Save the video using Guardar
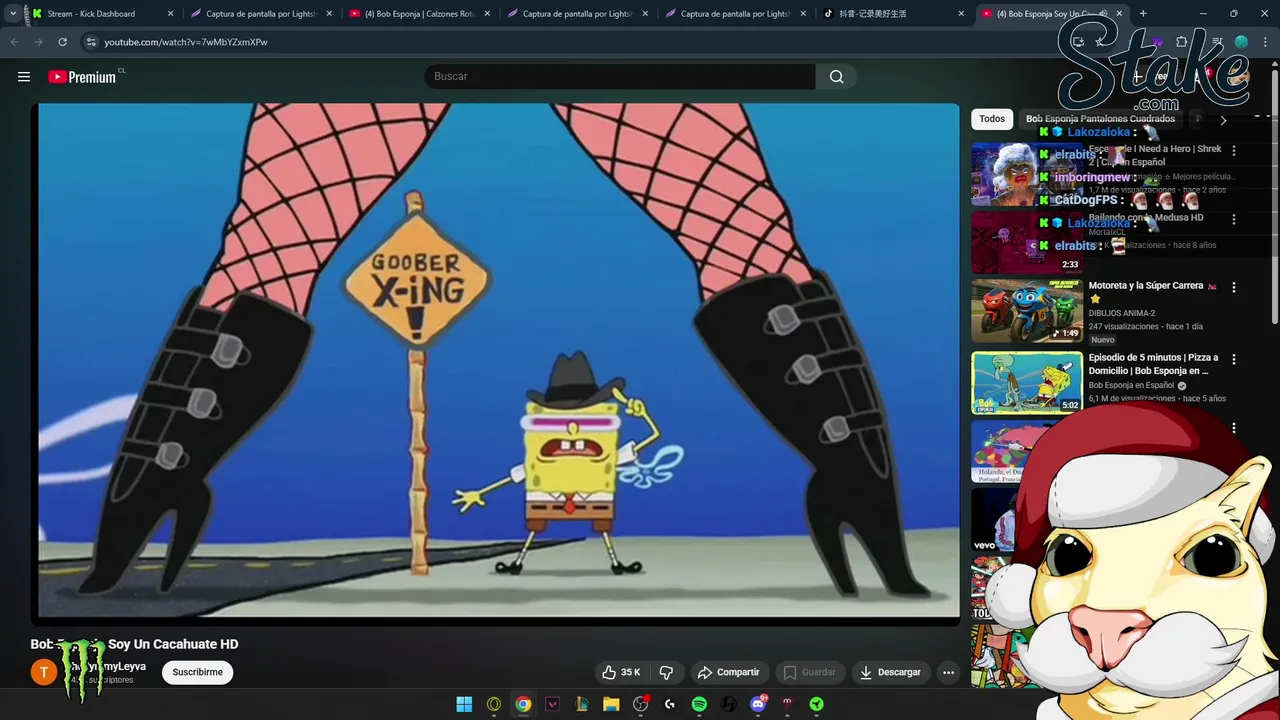 pyautogui.click(x=809, y=672)
